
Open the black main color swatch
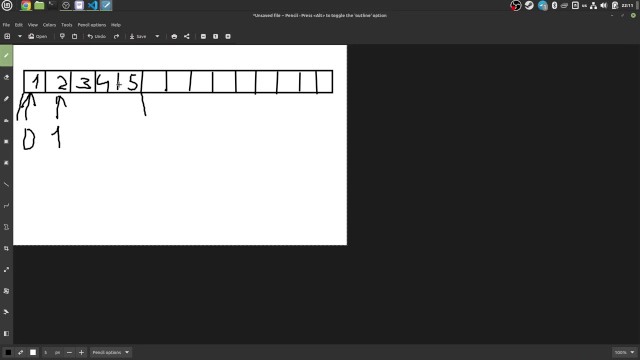[8, 352]
